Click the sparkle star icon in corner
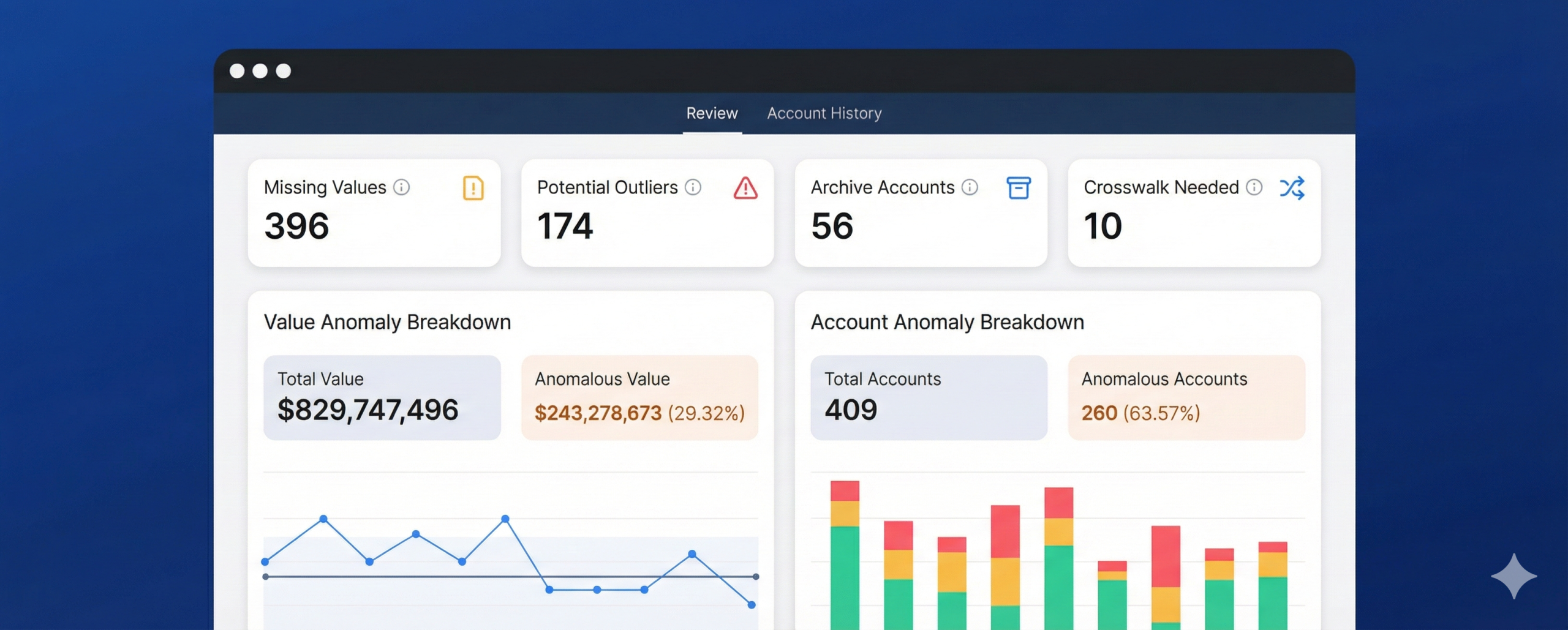This screenshot has height=630, width=1568. 1513,576
